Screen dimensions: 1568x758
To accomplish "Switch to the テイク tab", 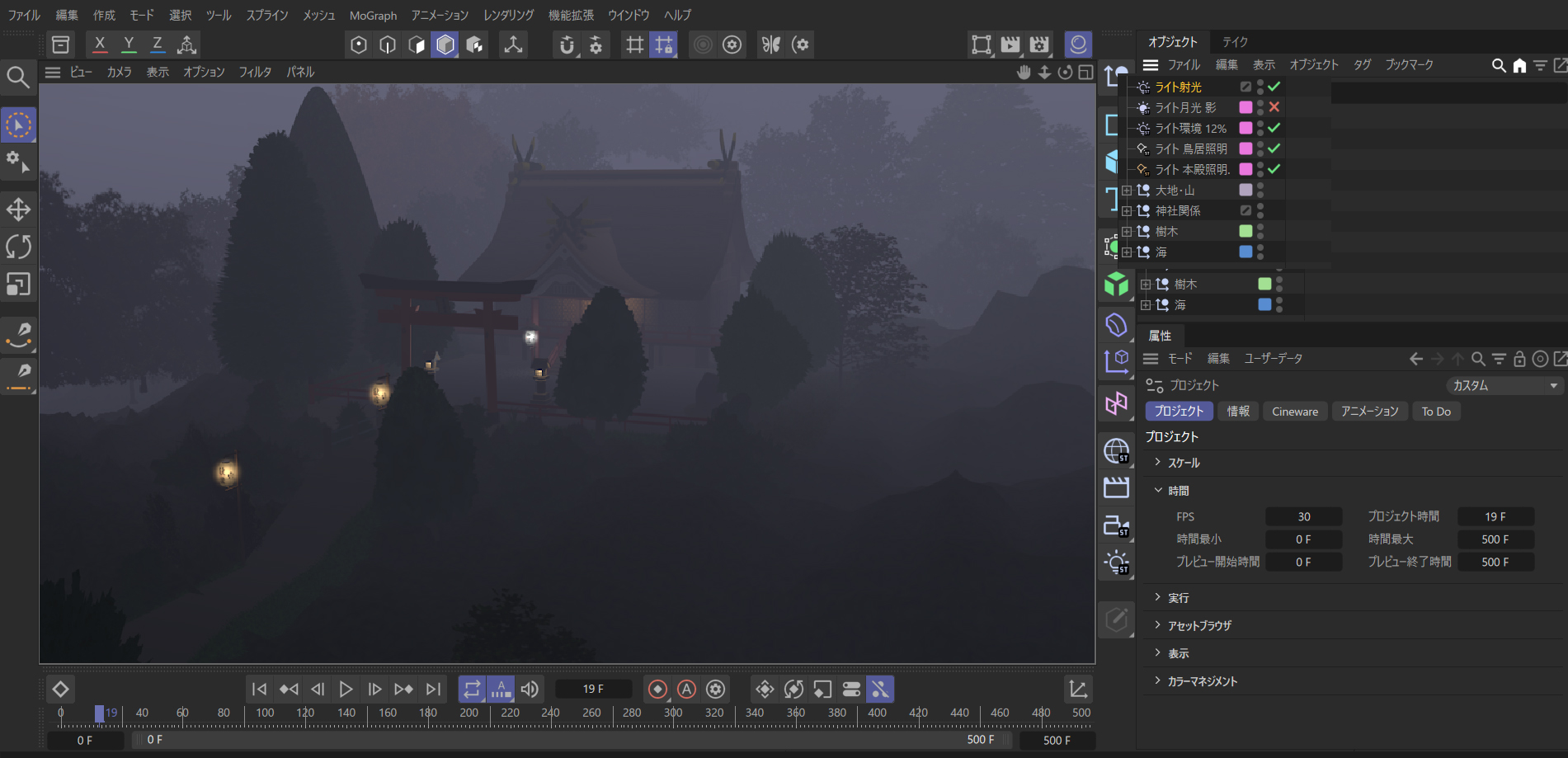I will 1235,42.
